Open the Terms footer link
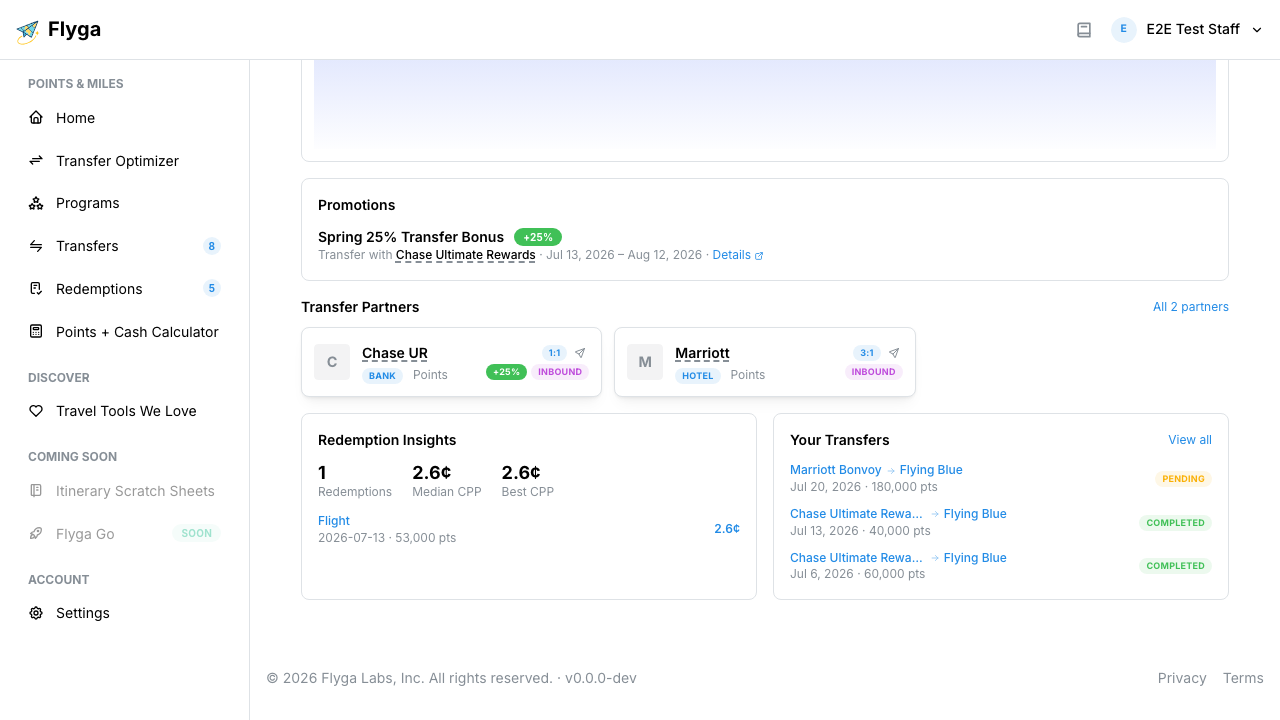The width and height of the screenshot is (1280, 720). (1243, 678)
